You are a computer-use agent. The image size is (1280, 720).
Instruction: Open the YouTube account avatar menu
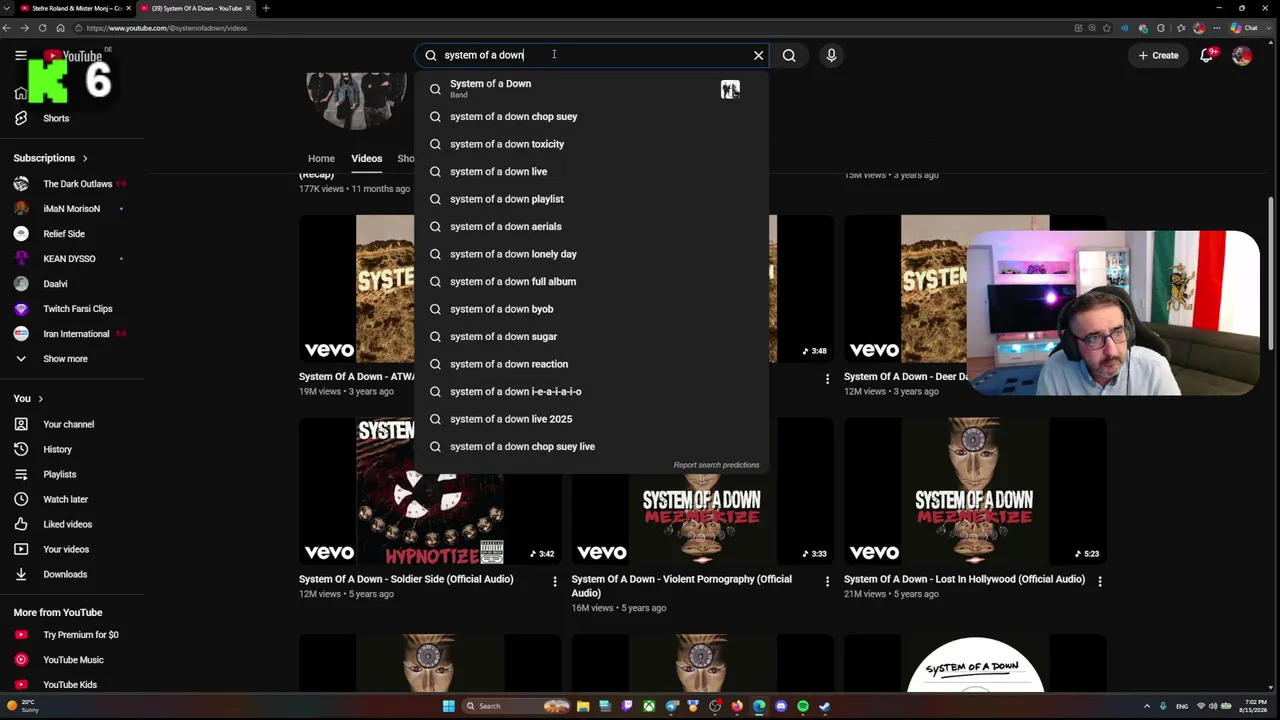coord(1241,56)
